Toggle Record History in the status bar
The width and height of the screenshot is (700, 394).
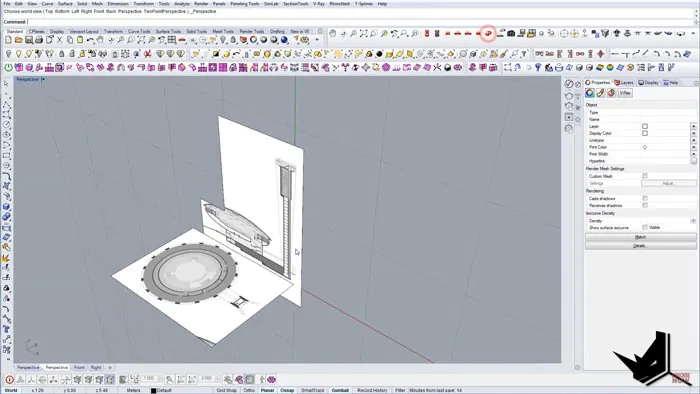pos(372,390)
